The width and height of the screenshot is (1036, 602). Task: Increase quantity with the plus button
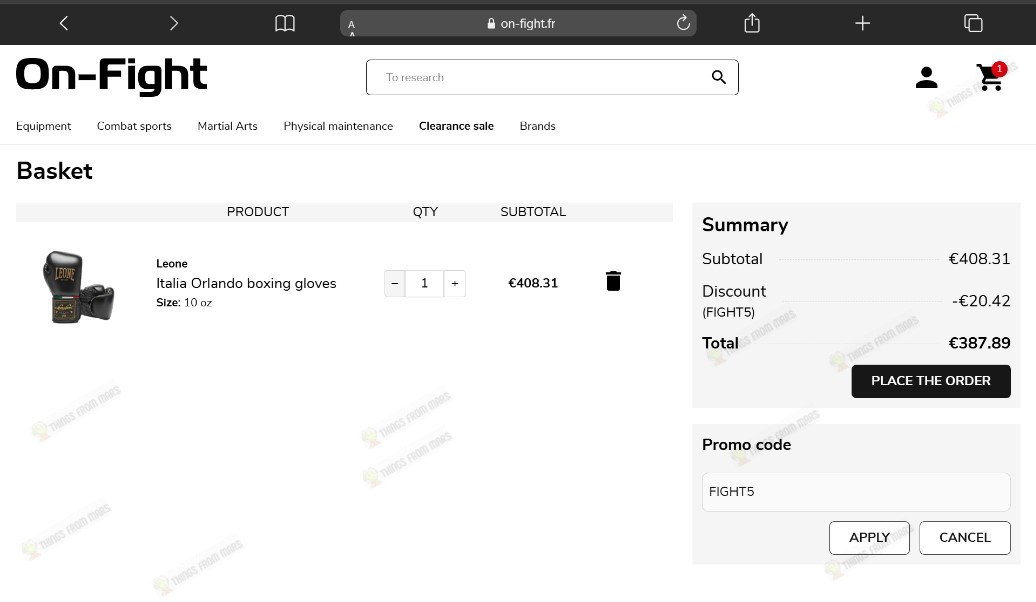pos(455,283)
